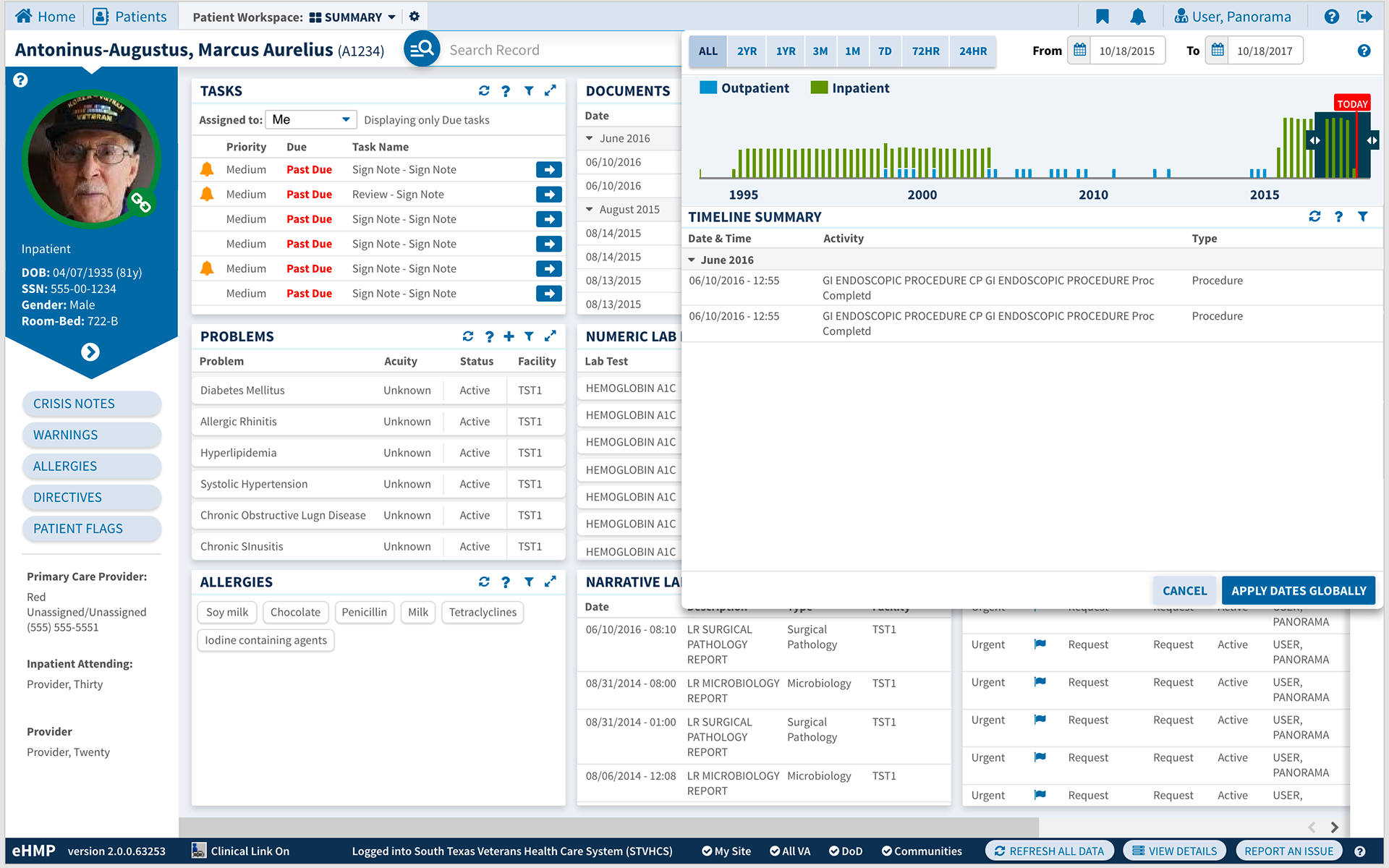Toggle the All VA data source

(789, 851)
